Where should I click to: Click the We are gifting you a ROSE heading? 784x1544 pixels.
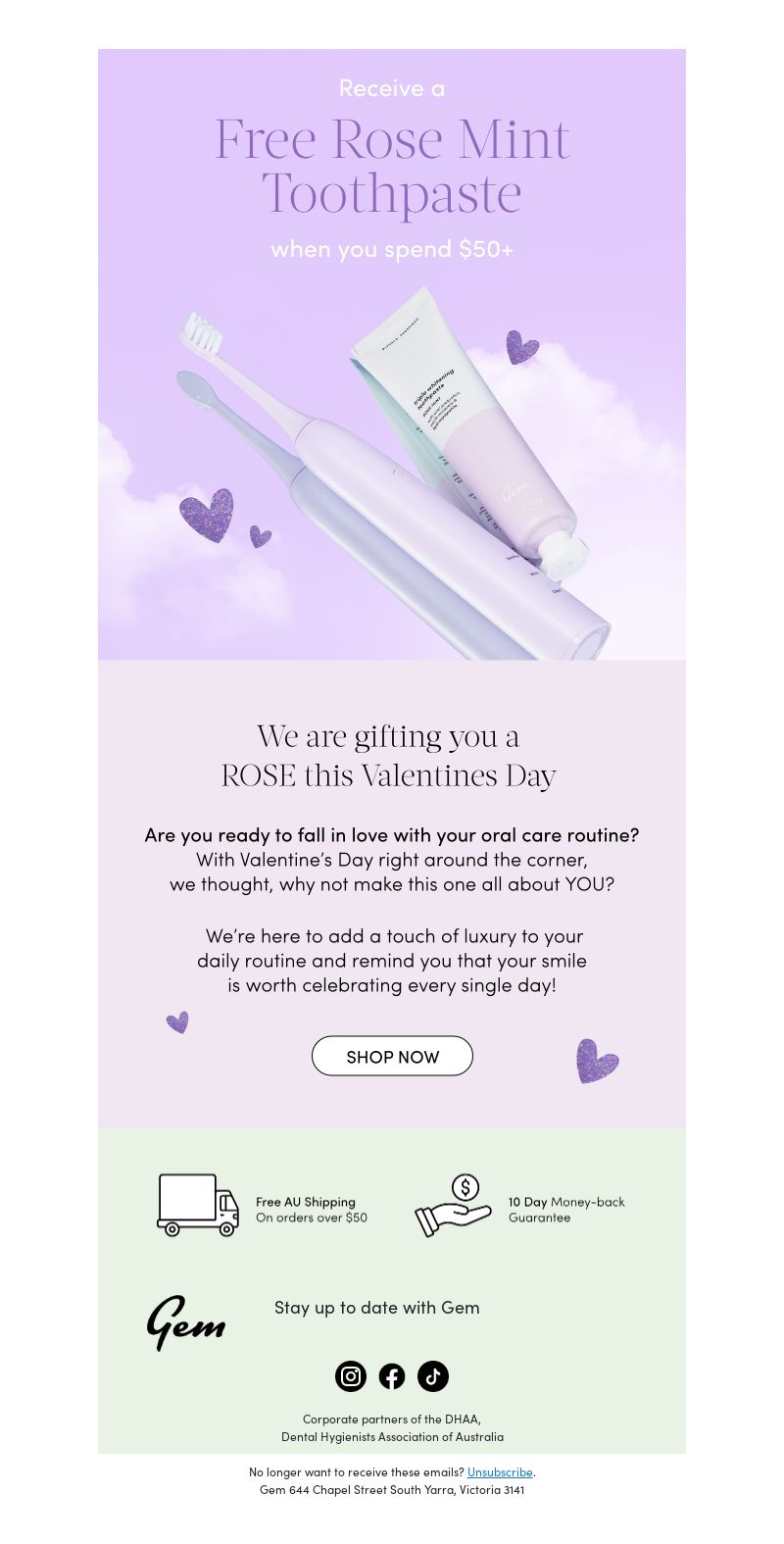tap(389, 755)
